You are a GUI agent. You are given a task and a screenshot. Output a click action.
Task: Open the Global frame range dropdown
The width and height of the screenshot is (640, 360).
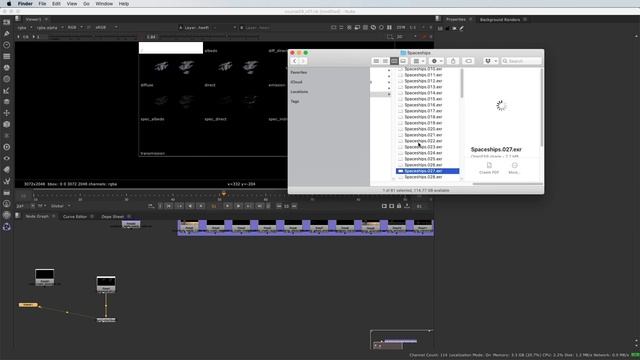tap(60, 206)
